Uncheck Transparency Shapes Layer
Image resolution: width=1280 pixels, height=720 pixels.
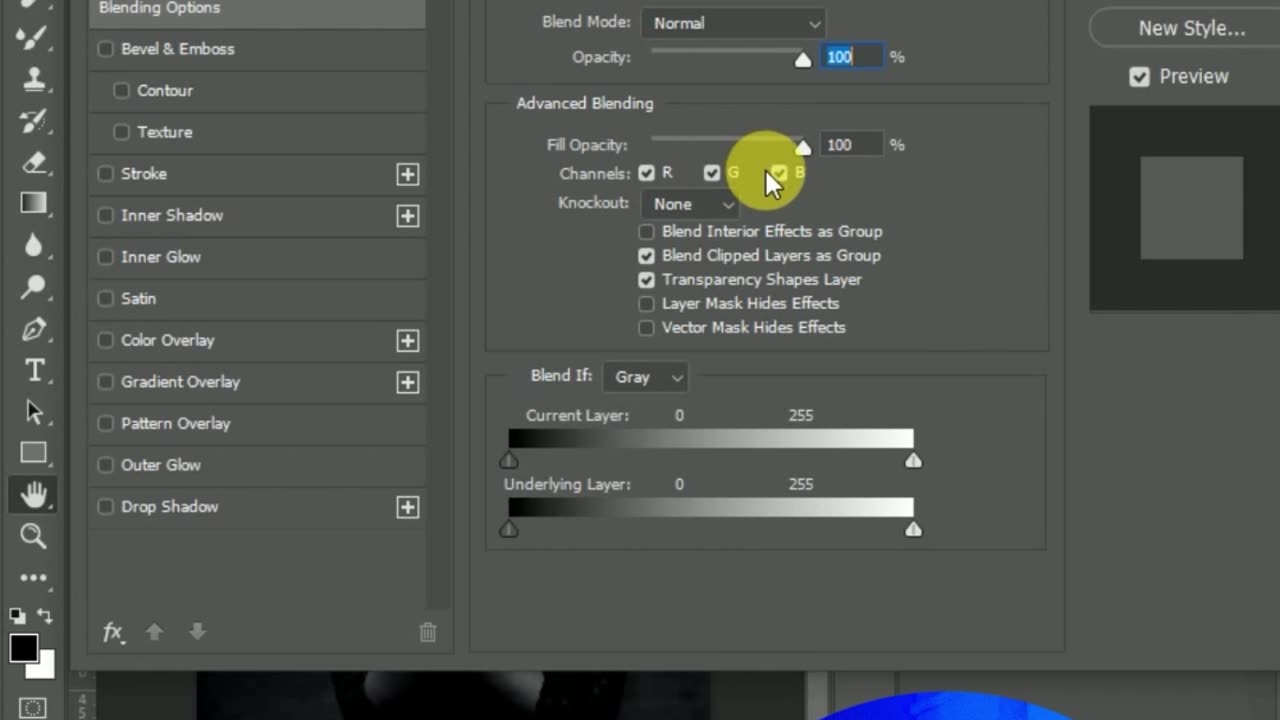(x=646, y=279)
